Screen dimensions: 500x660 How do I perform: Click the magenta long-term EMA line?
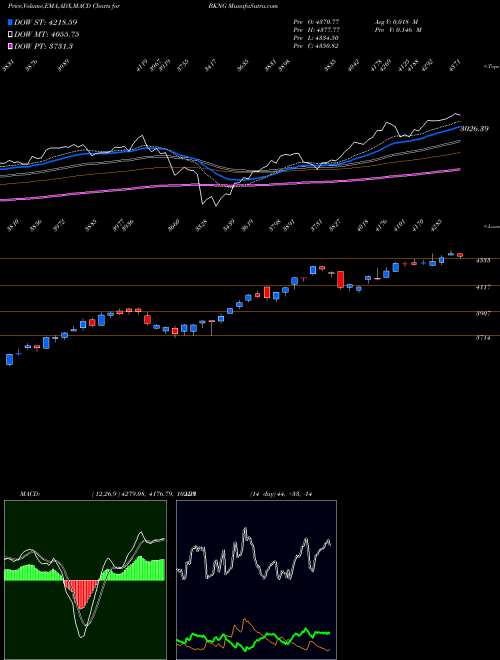230,184
